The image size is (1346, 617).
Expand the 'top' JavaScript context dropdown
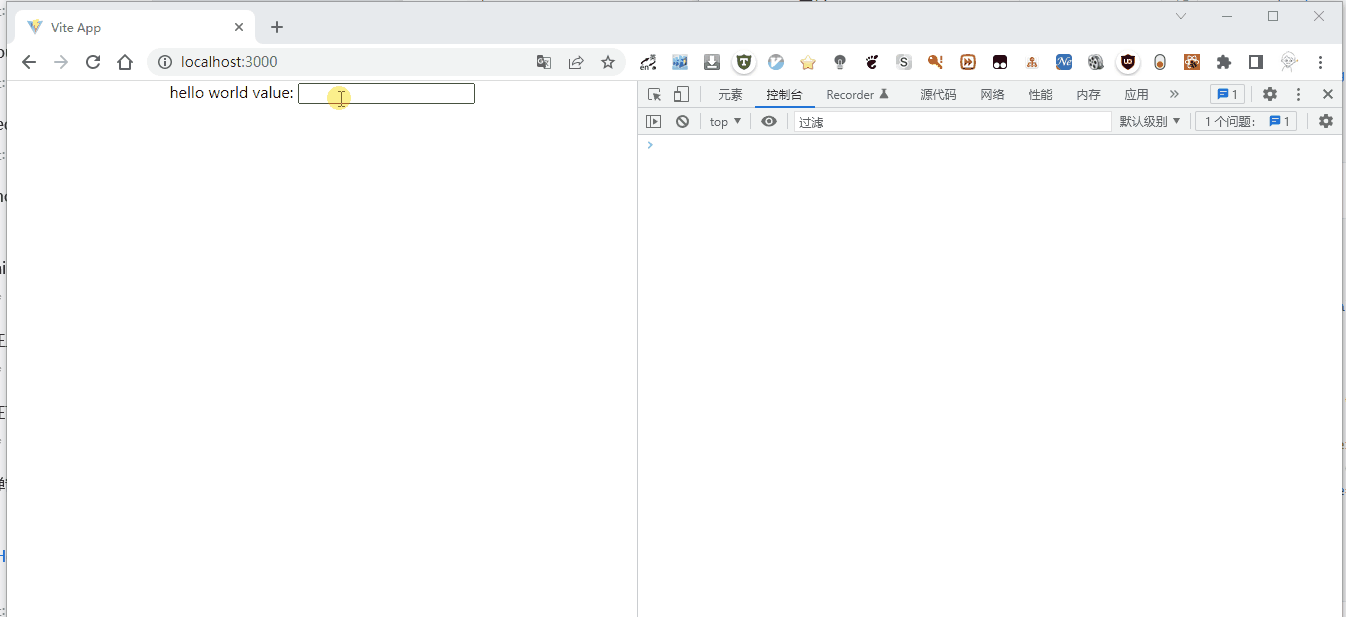point(725,121)
